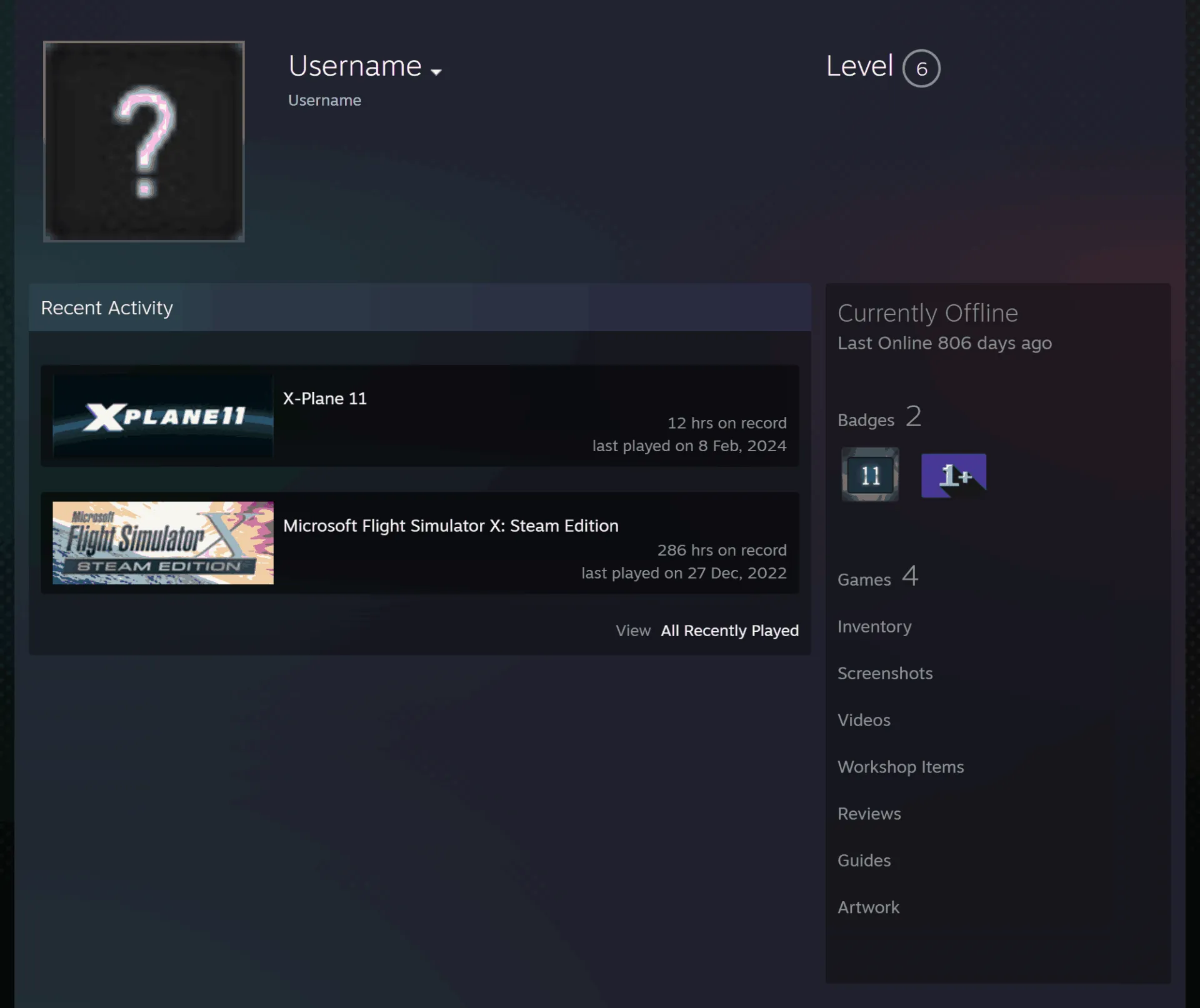Expand the Username dropdown arrow
Viewport: 1200px width, 1008px height.
pyautogui.click(x=436, y=72)
